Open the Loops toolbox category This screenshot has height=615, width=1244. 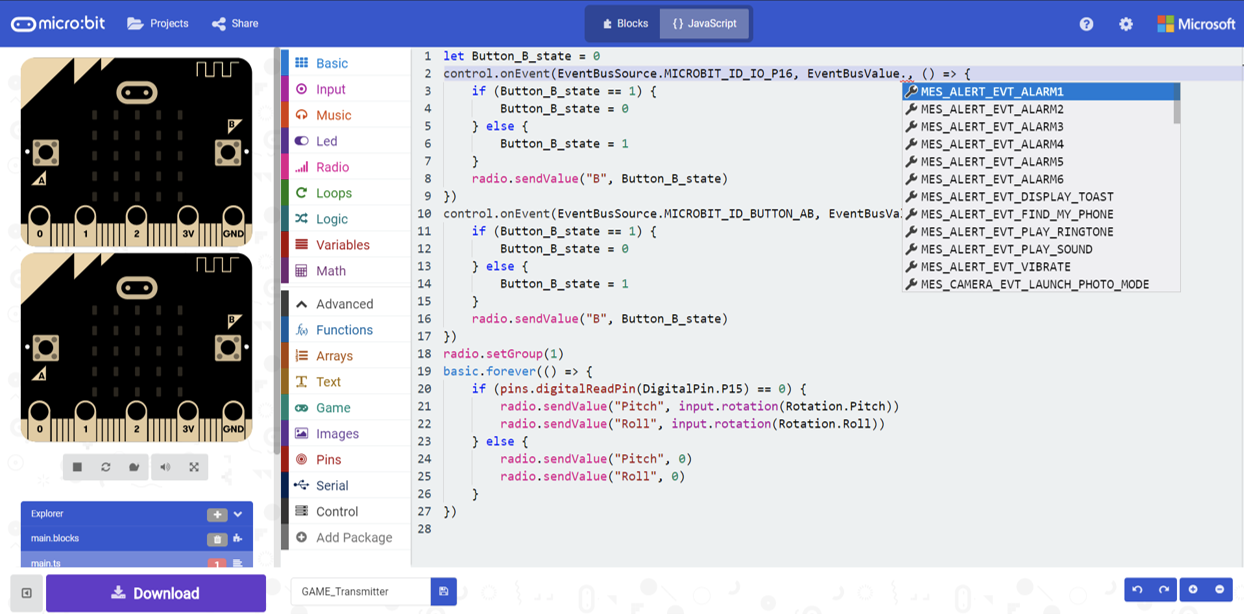coord(346,193)
